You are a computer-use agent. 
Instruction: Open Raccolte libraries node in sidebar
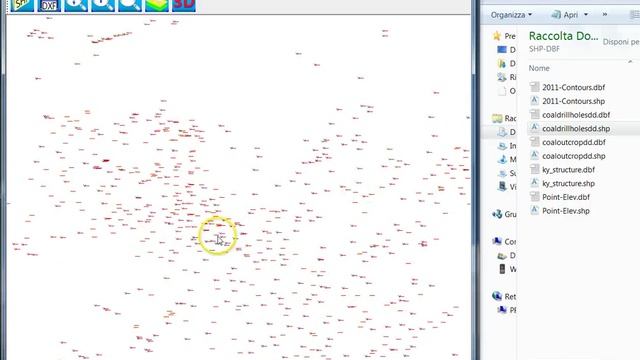pyautogui.click(x=504, y=118)
